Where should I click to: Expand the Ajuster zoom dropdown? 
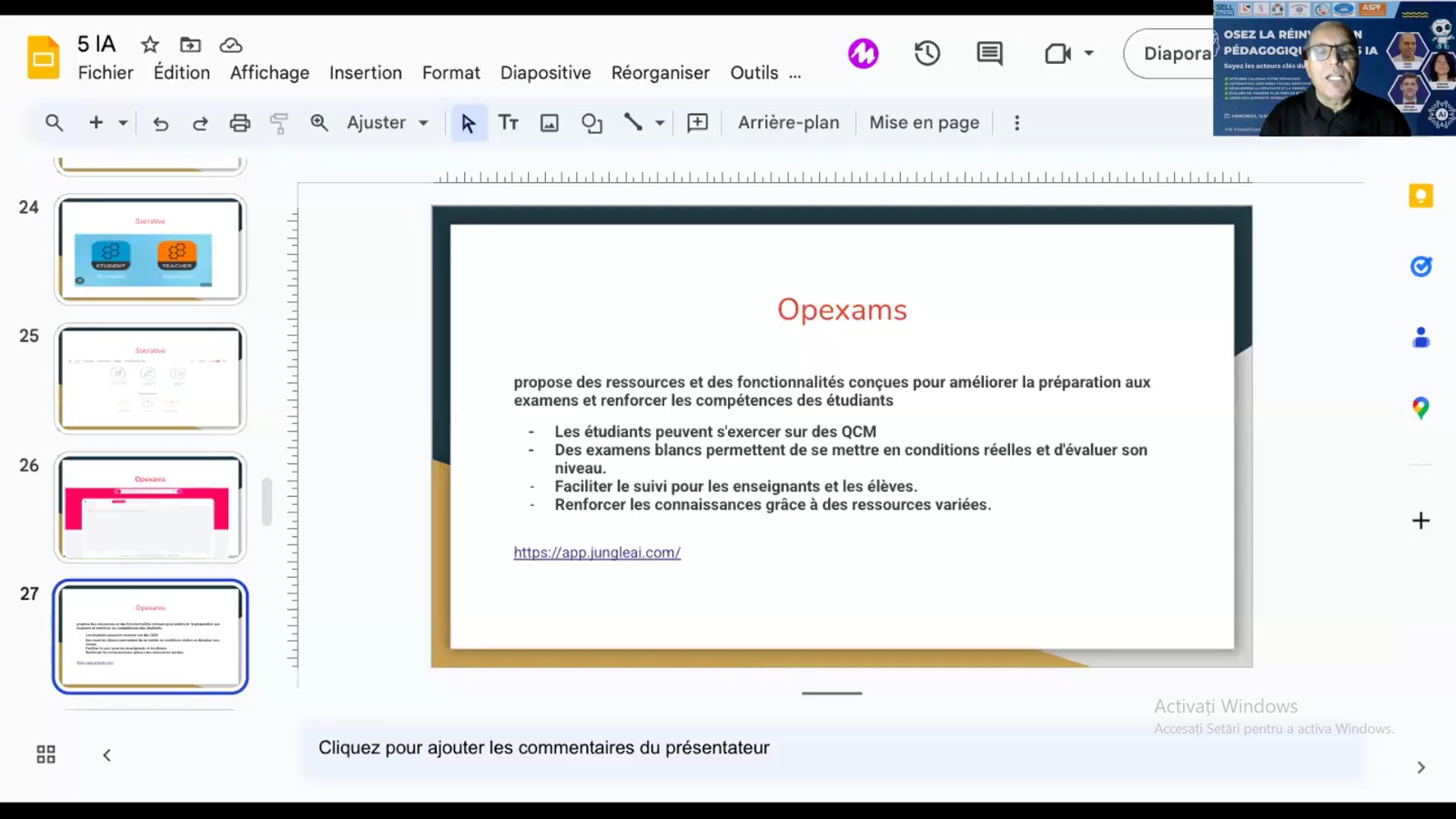[x=423, y=123]
